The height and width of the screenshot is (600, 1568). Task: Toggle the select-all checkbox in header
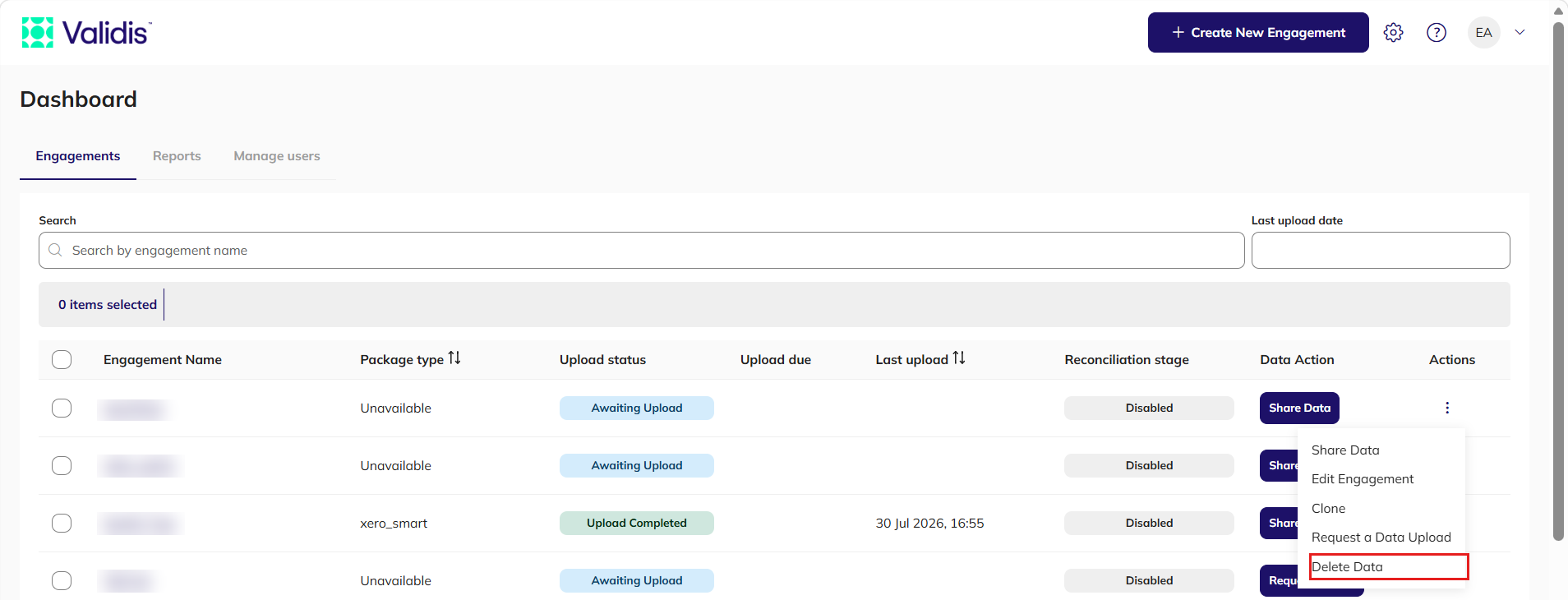click(62, 360)
